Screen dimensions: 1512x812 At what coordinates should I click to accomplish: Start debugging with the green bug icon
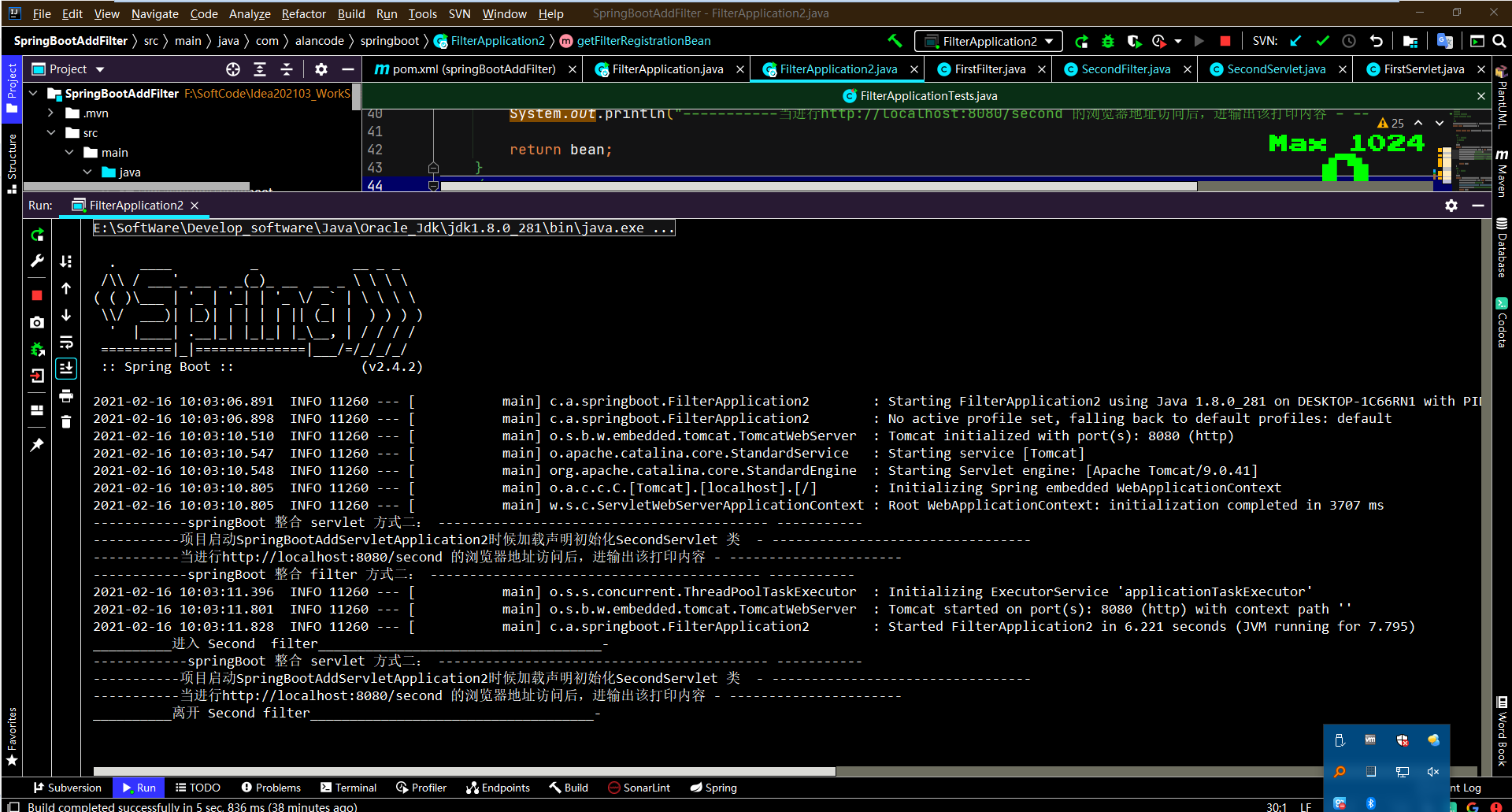coord(1108,41)
